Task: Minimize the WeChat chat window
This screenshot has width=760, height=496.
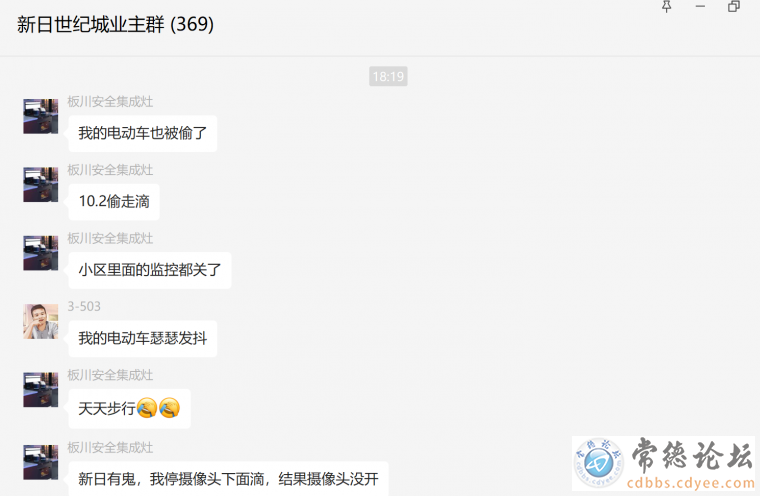Action: tap(700, 6)
